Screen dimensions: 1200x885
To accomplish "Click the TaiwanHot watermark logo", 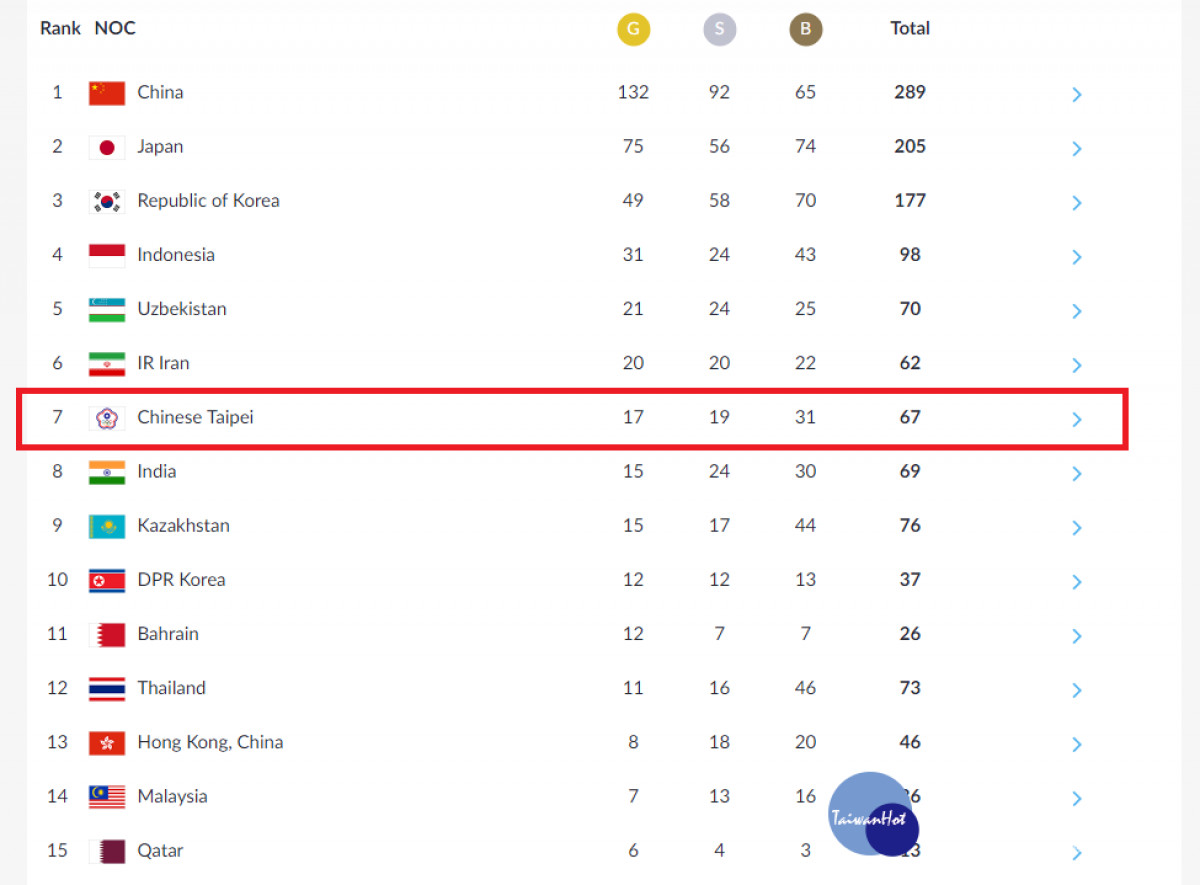I will pos(872,815).
